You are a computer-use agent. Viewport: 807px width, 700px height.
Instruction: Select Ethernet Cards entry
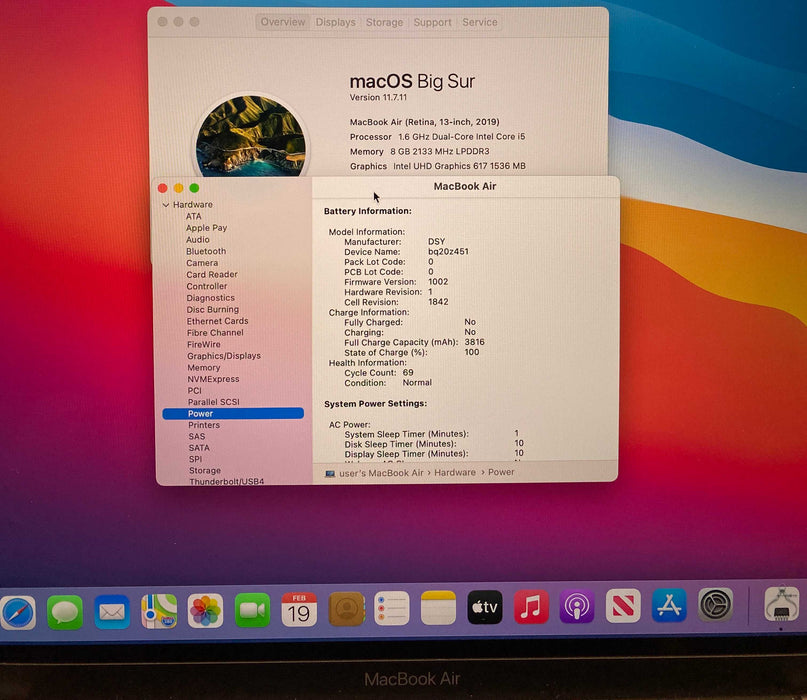pos(218,321)
